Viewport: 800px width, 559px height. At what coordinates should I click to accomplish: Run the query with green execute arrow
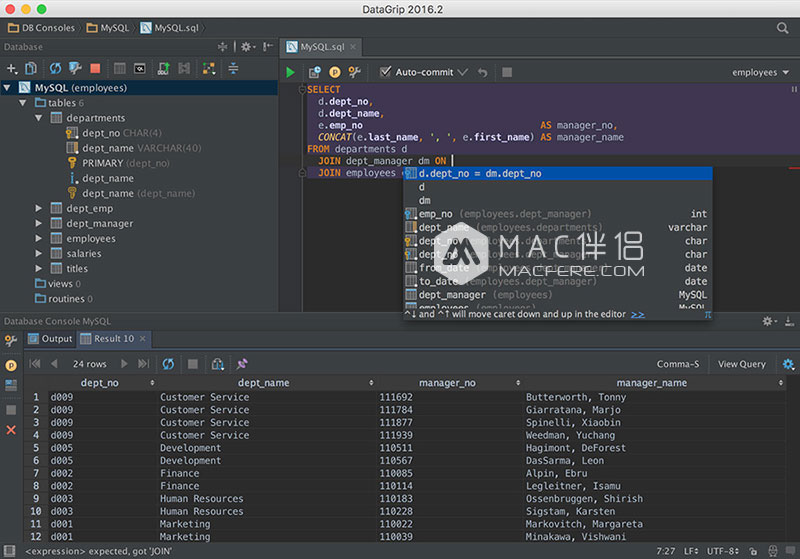tap(290, 72)
